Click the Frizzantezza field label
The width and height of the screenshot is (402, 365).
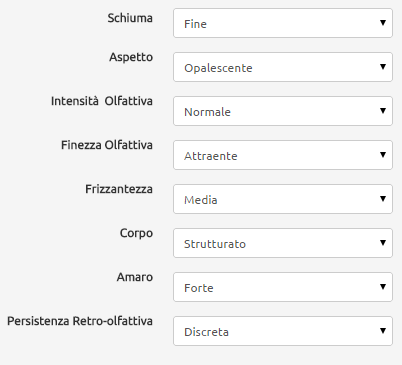[119, 189]
